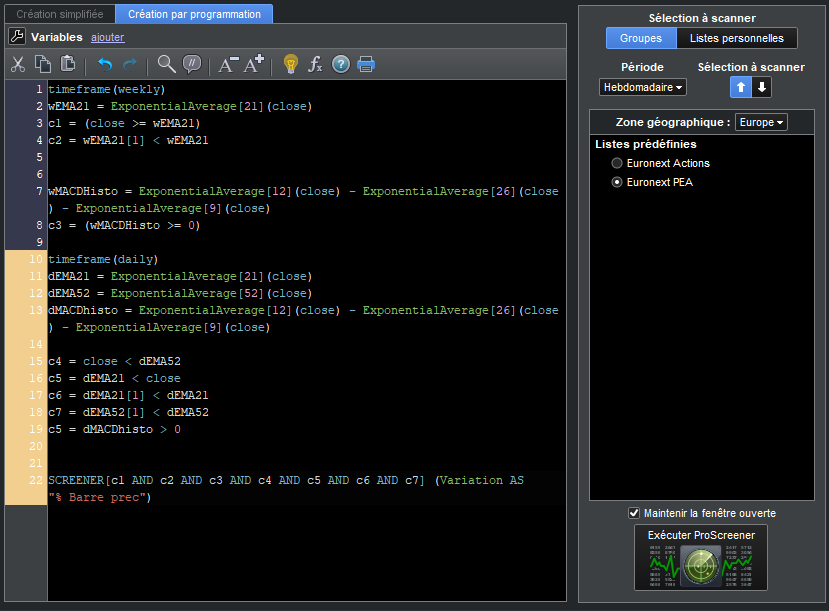Click the Cut scissors icon
This screenshot has height=611, width=829.
(x=18, y=65)
